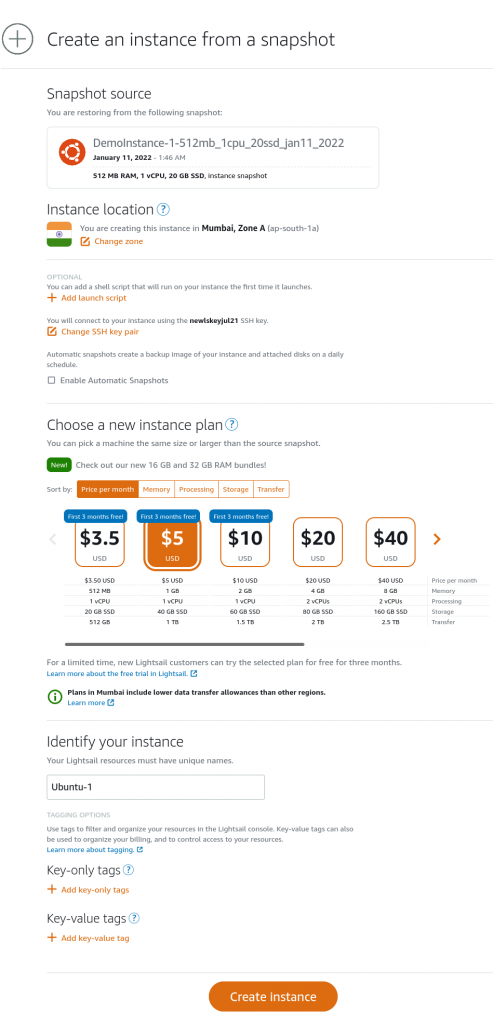Click the instance name field Ubuntu-1
The width and height of the screenshot is (493, 1024).
point(155,787)
